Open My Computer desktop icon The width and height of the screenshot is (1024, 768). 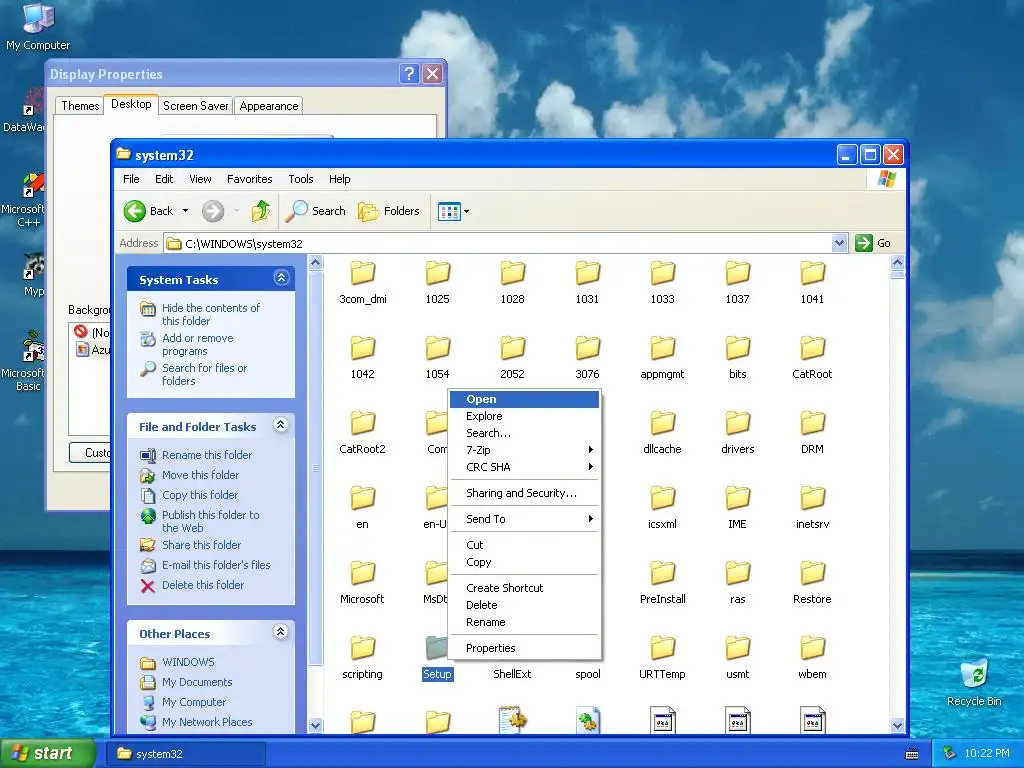point(38,26)
